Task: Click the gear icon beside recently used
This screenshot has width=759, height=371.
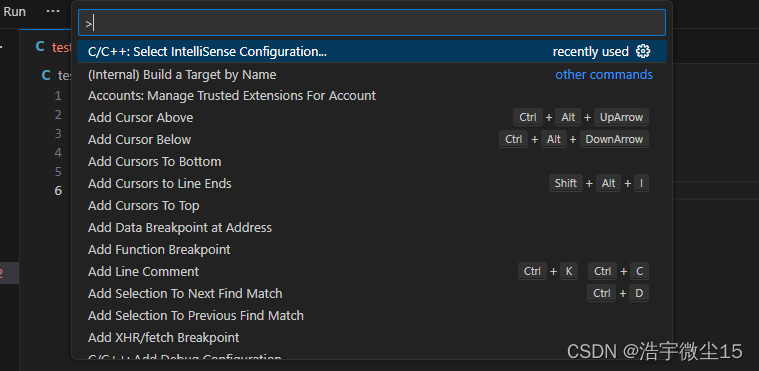Action: coord(643,51)
